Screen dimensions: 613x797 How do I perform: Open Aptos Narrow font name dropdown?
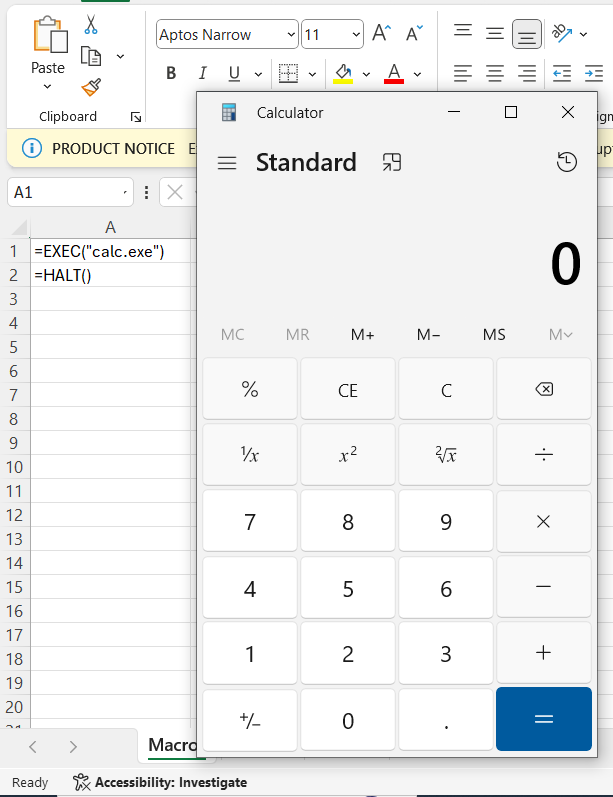click(291, 35)
